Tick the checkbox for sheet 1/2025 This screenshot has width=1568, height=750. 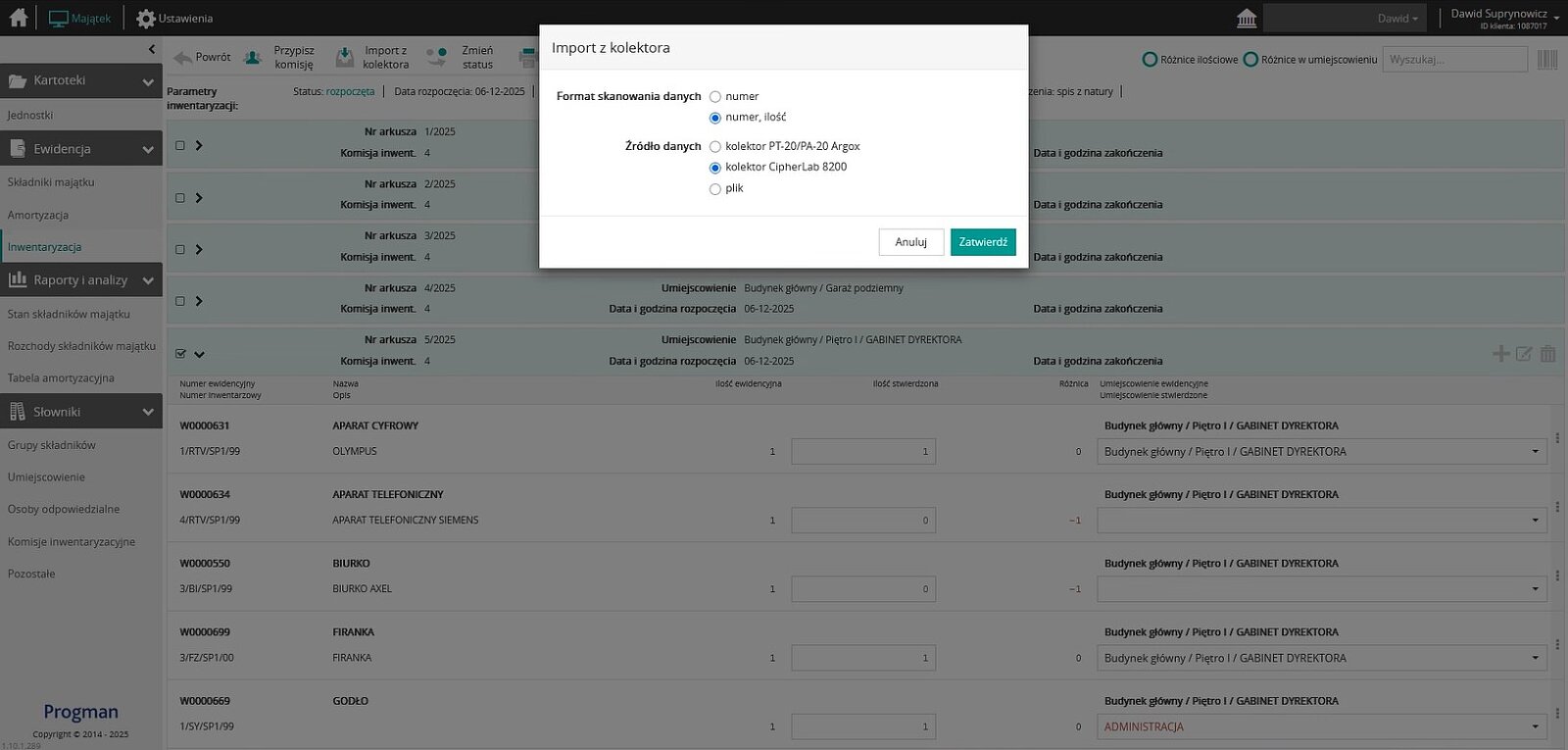click(180, 145)
